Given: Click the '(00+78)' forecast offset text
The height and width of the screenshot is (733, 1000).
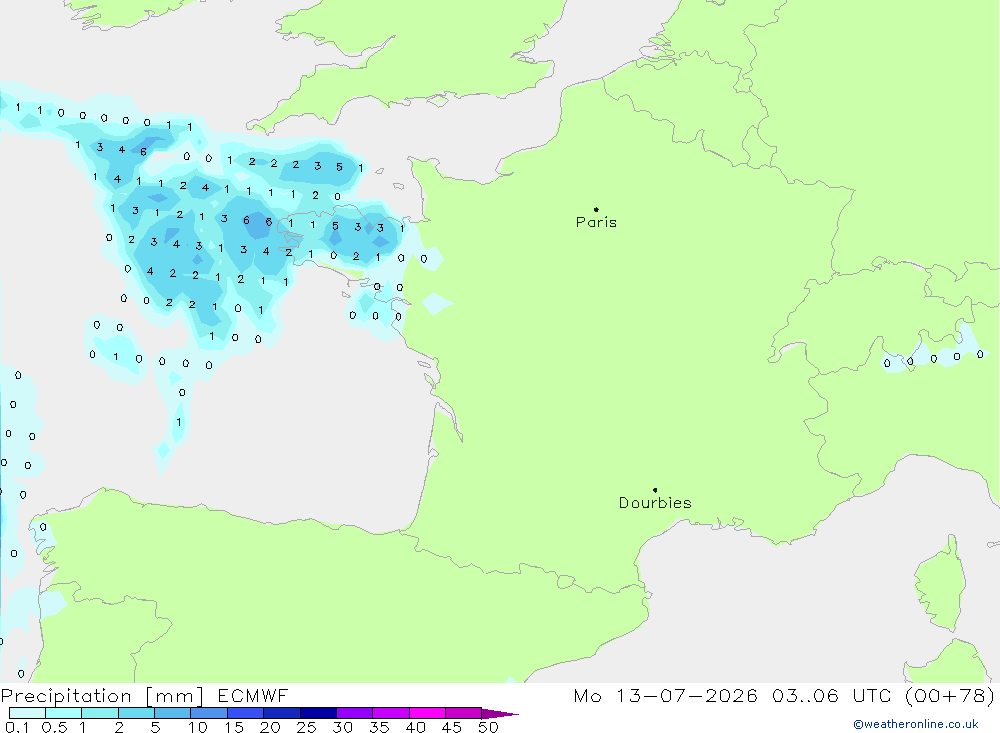Looking at the screenshot, I should (950, 695).
